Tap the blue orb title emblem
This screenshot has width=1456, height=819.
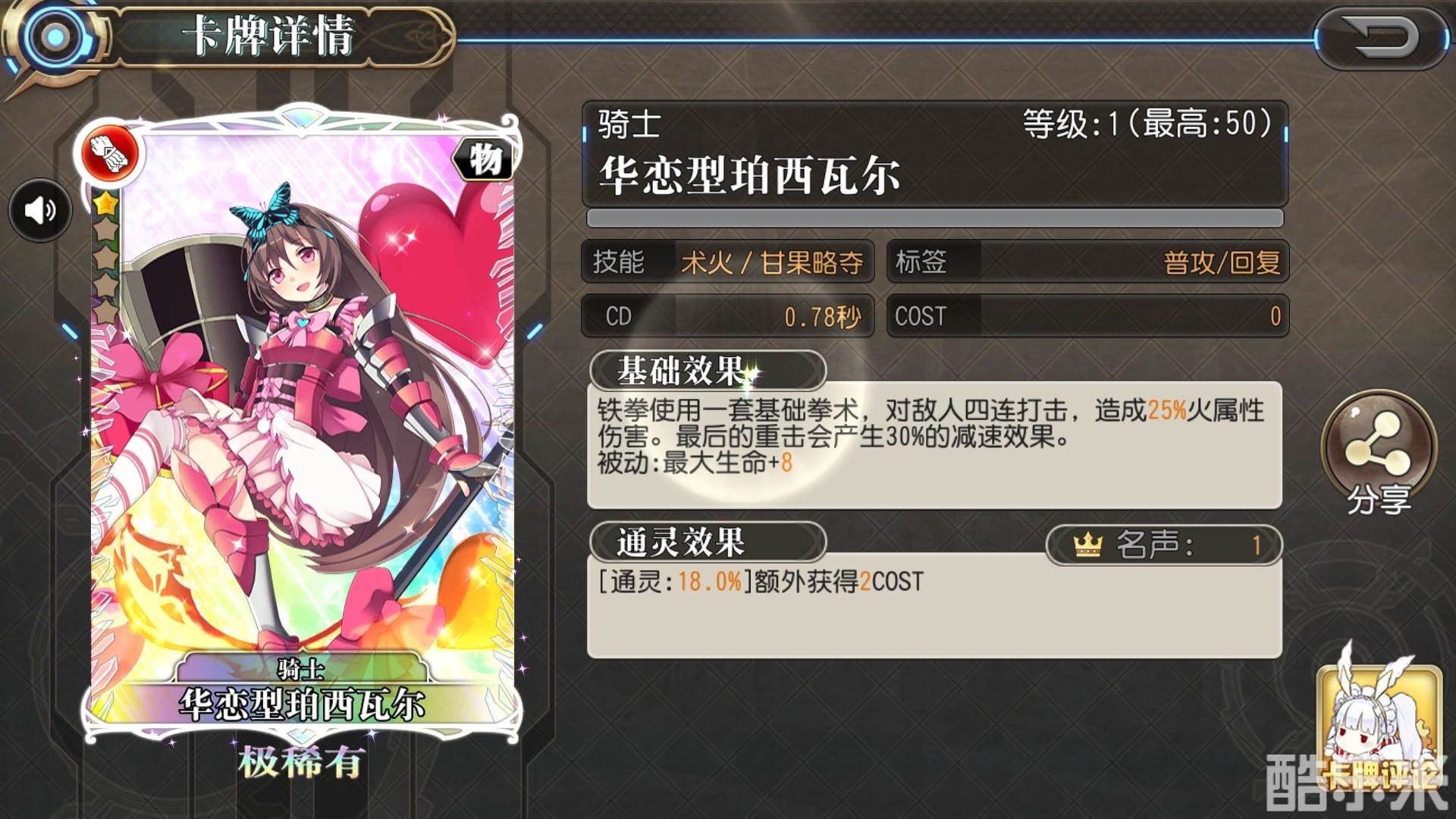point(53,36)
